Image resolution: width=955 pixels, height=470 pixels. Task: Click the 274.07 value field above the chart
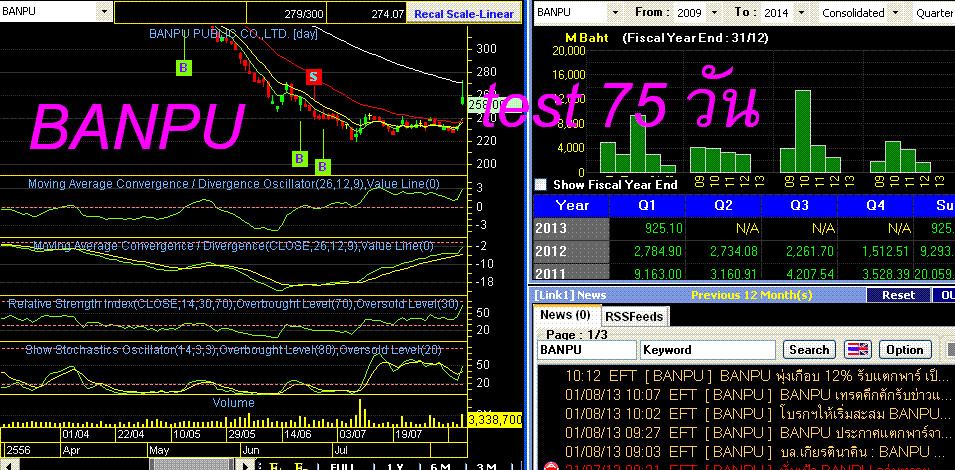[367, 13]
